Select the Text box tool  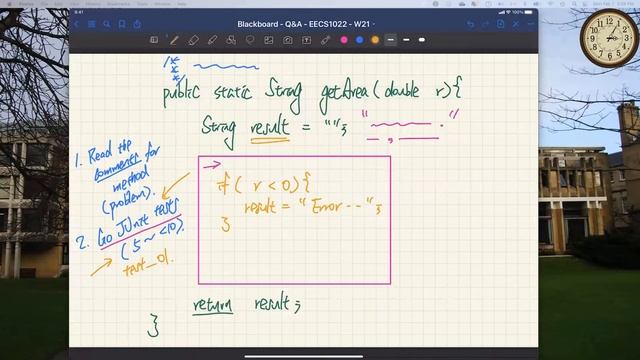pos(307,40)
